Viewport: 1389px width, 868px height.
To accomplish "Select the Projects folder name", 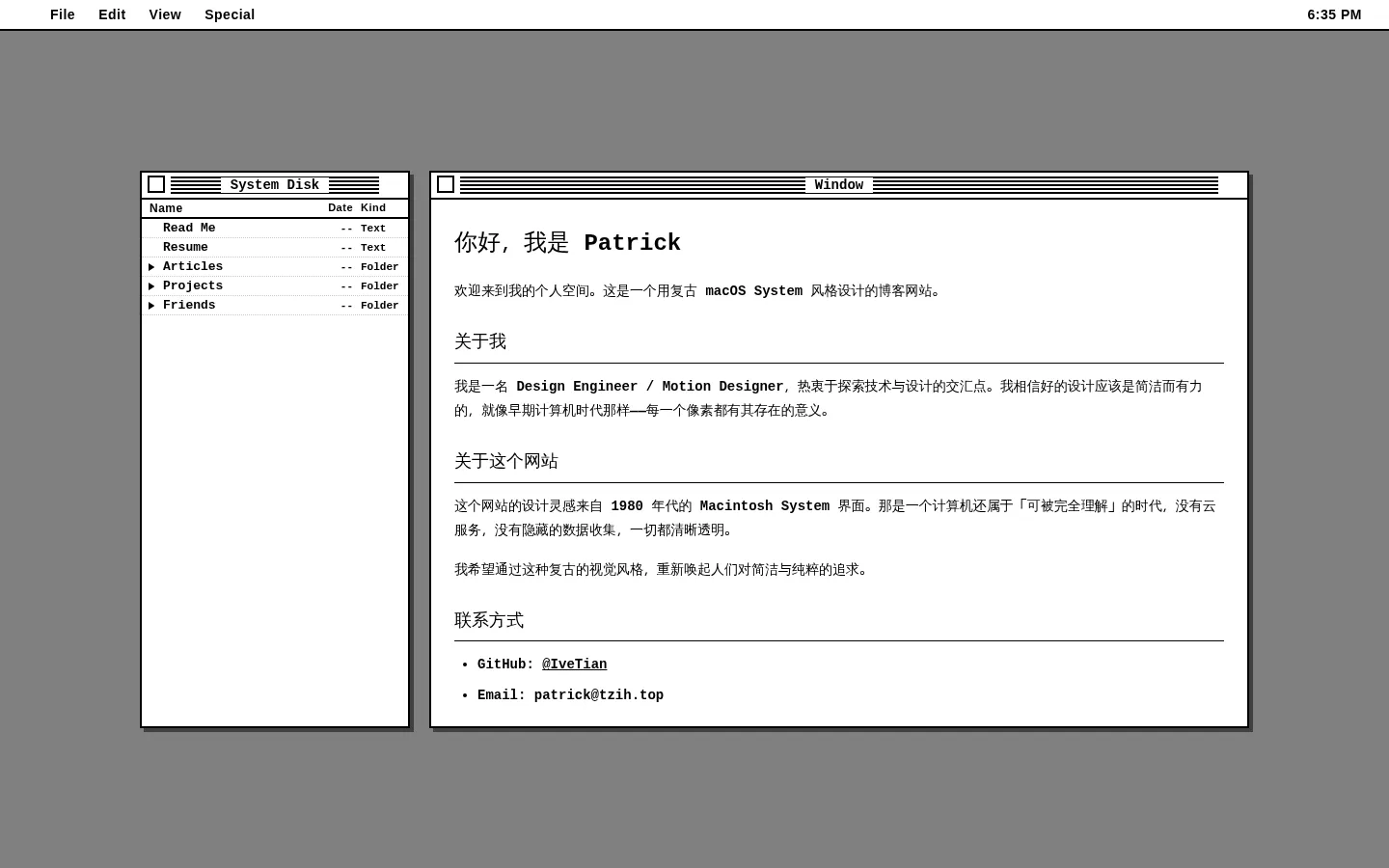I will coord(193,286).
